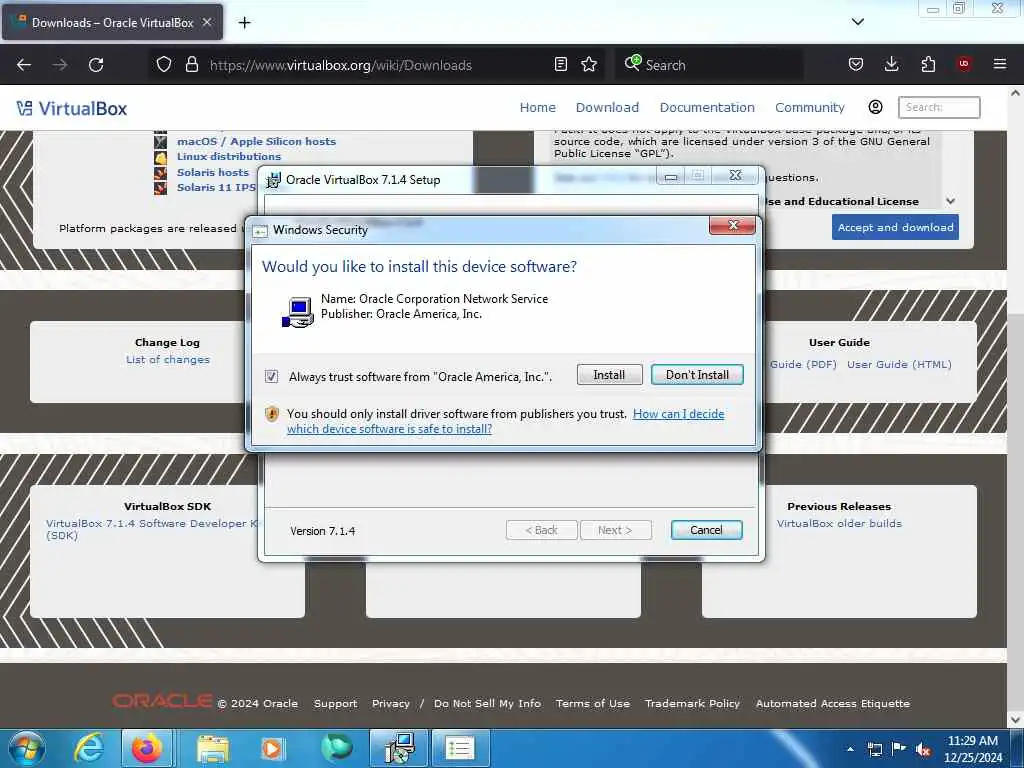The width and height of the screenshot is (1024, 768).
Task: Open Support footer link
Action: [335, 703]
